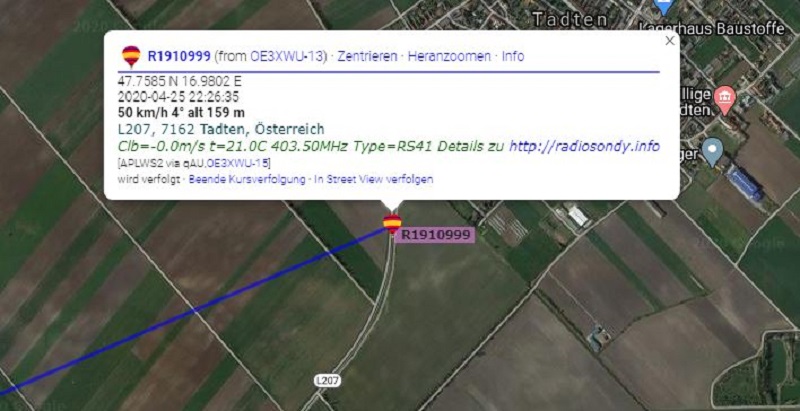Screen dimensions: 800x411
Task: Click the grey-blue location pin marker
Action: click(x=712, y=152)
